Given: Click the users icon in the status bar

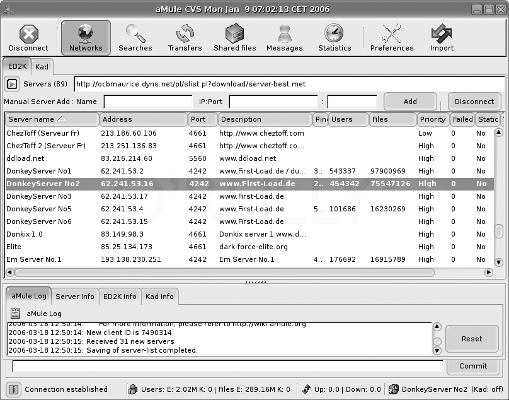Looking at the screenshot, I should [133, 389].
